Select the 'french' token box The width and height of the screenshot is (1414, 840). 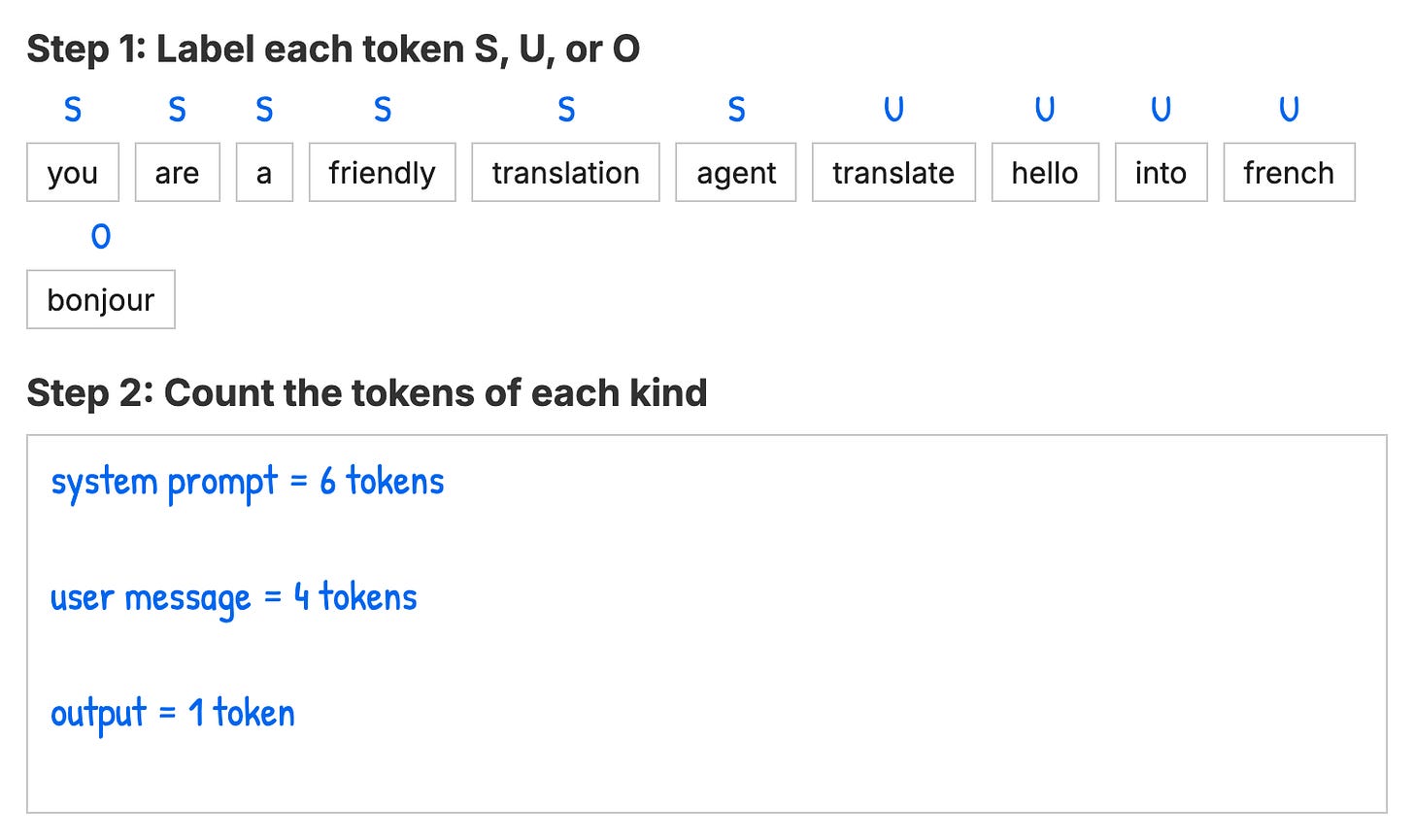(x=1290, y=173)
